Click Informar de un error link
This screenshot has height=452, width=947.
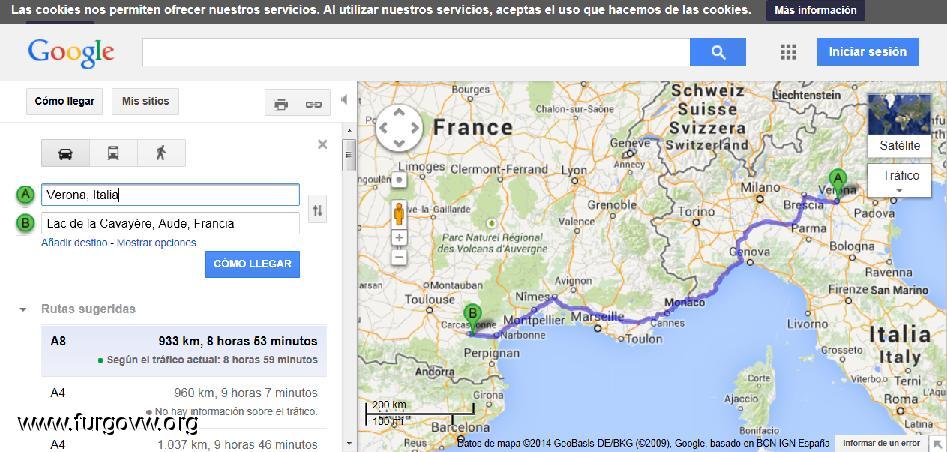[x=882, y=443]
